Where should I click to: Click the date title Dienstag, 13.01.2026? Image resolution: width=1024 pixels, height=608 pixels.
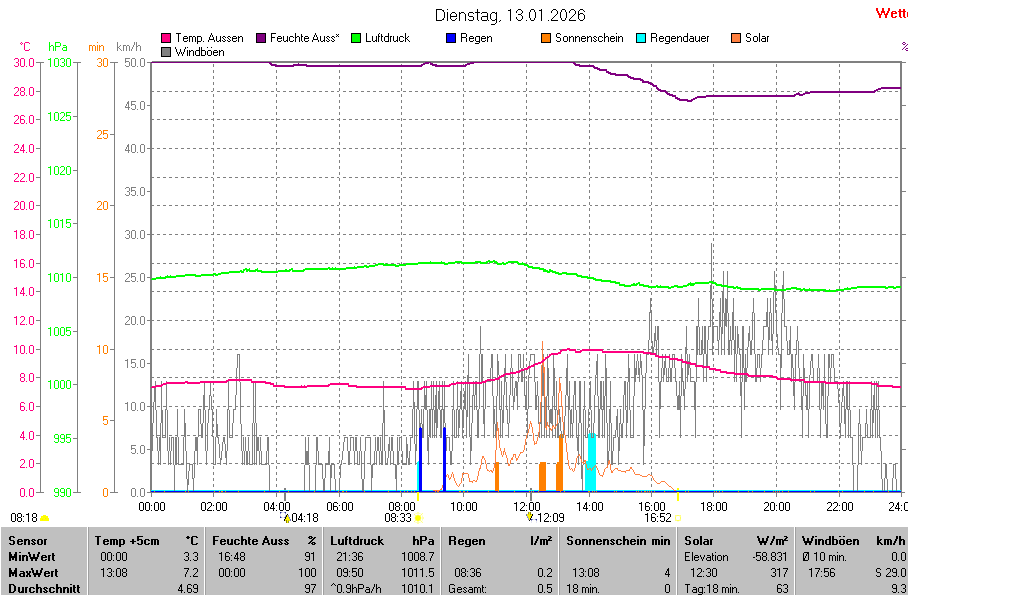pos(510,15)
